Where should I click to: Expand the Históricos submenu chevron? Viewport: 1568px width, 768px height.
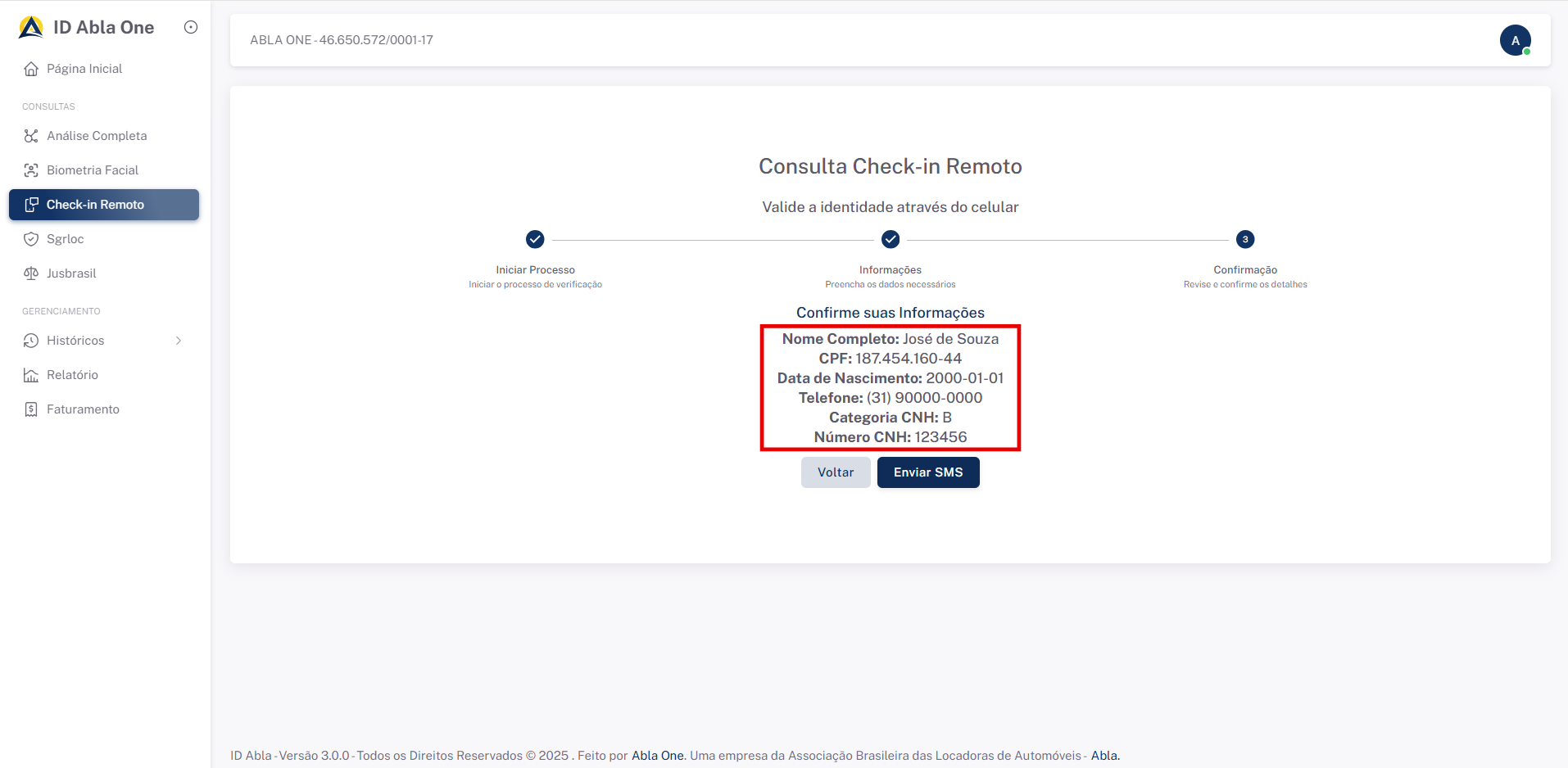click(x=179, y=341)
